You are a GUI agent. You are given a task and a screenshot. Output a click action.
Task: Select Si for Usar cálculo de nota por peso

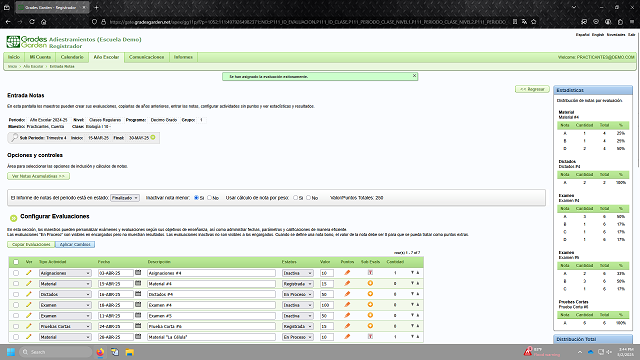pyautogui.click(x=296, y=198)
